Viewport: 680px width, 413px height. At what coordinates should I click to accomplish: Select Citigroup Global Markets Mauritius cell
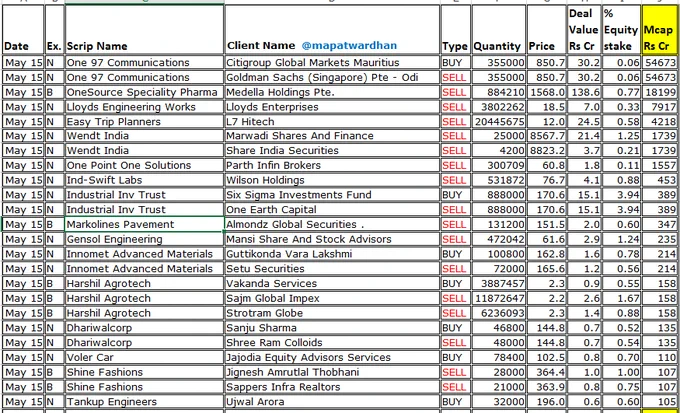pyautogui.click(x=332, y=62)
